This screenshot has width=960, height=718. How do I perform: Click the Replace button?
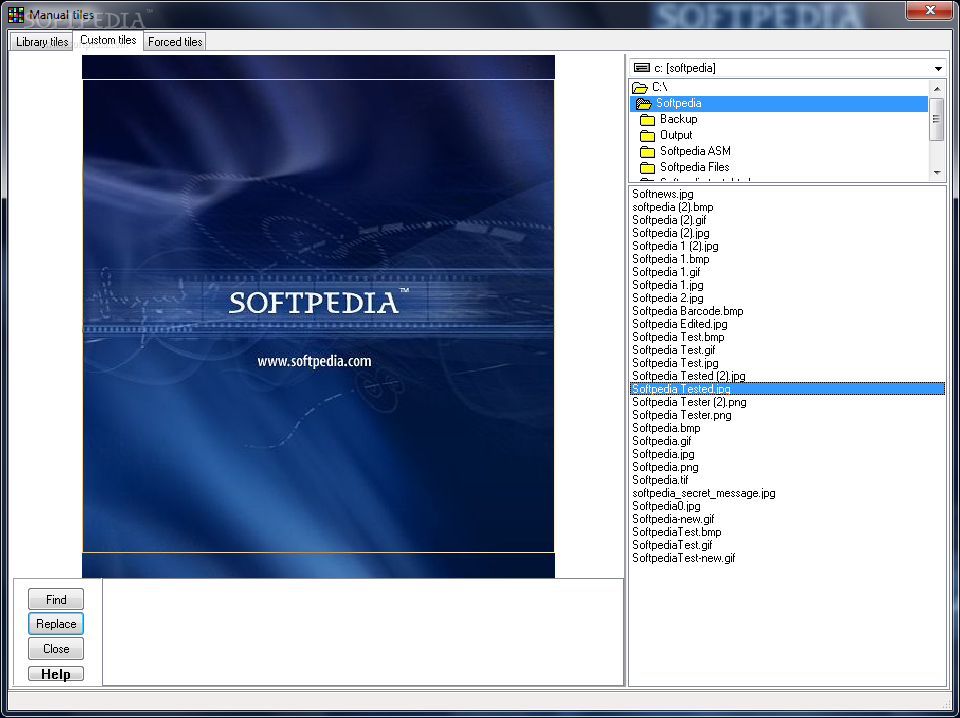[56, 624]
